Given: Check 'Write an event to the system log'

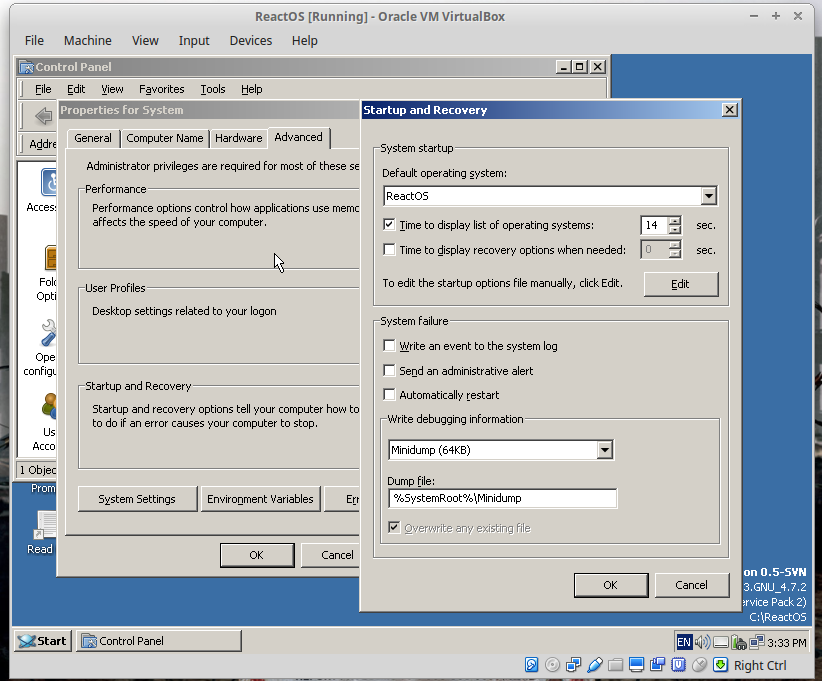Looking at the screenshot, I should click(389, 345).
